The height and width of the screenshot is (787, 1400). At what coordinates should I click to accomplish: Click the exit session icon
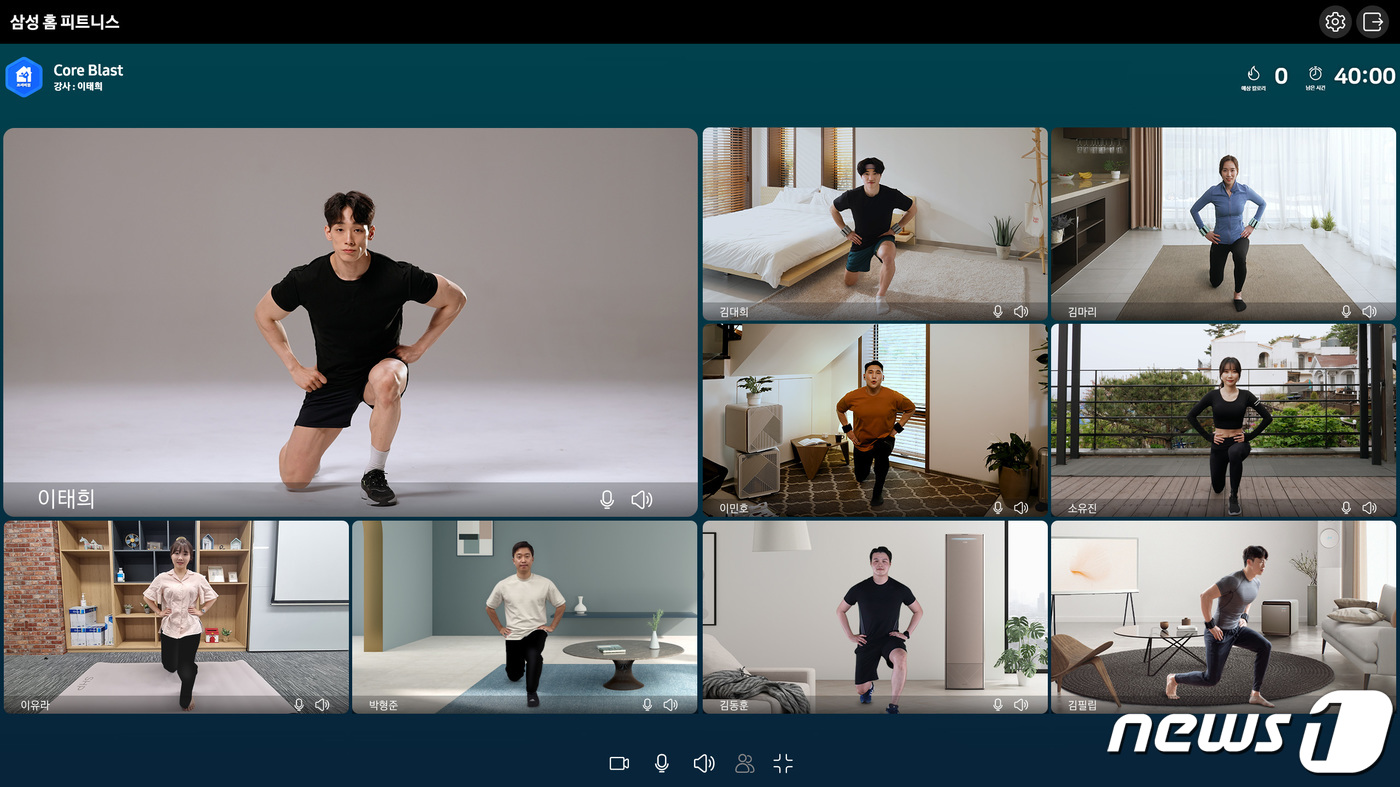pyautogui.click(x=1373, y=22)
